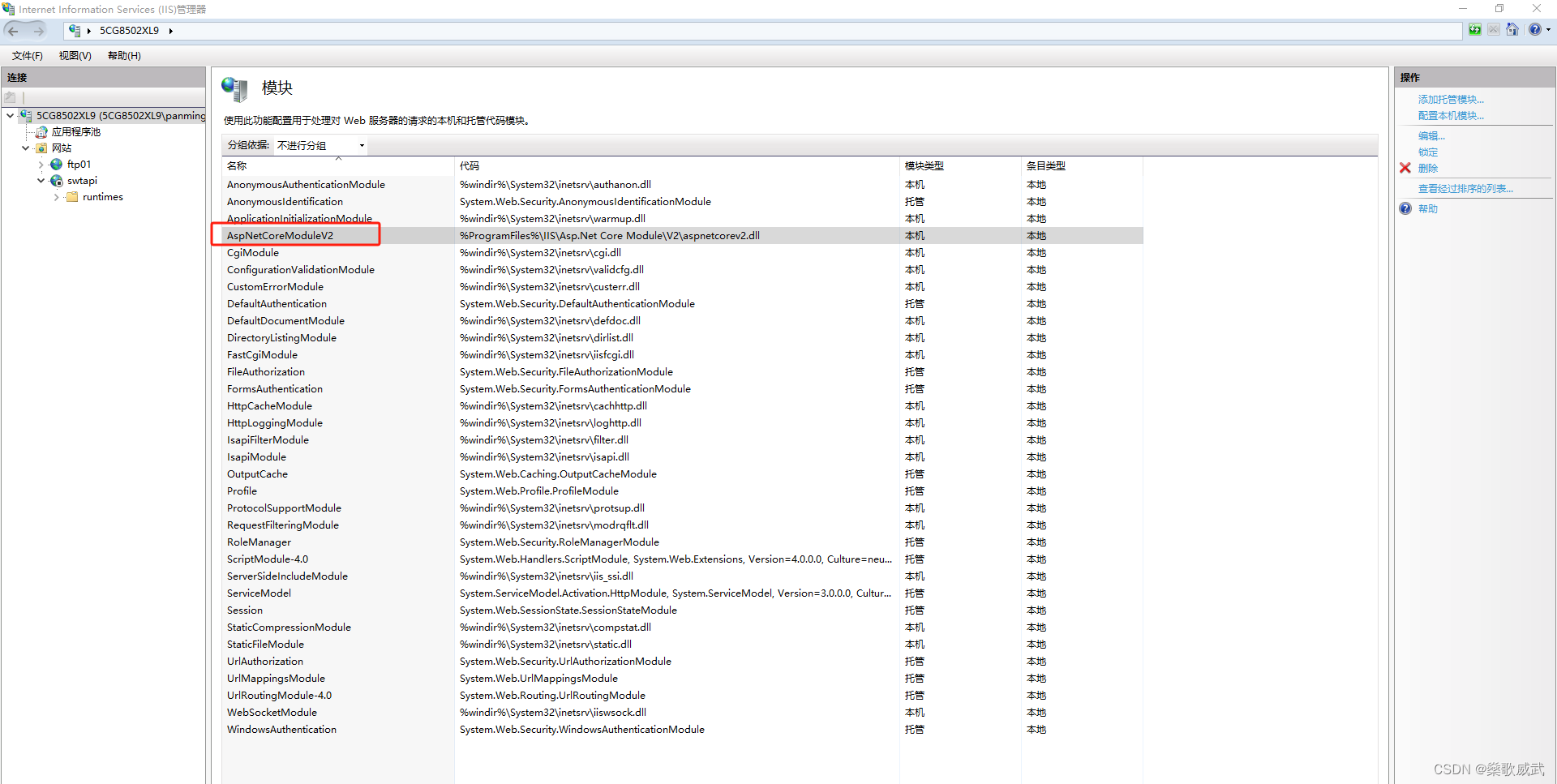Select 应用程序池 in the connections tree
The width and height of the screenshot is (1557, 784).
76,132
